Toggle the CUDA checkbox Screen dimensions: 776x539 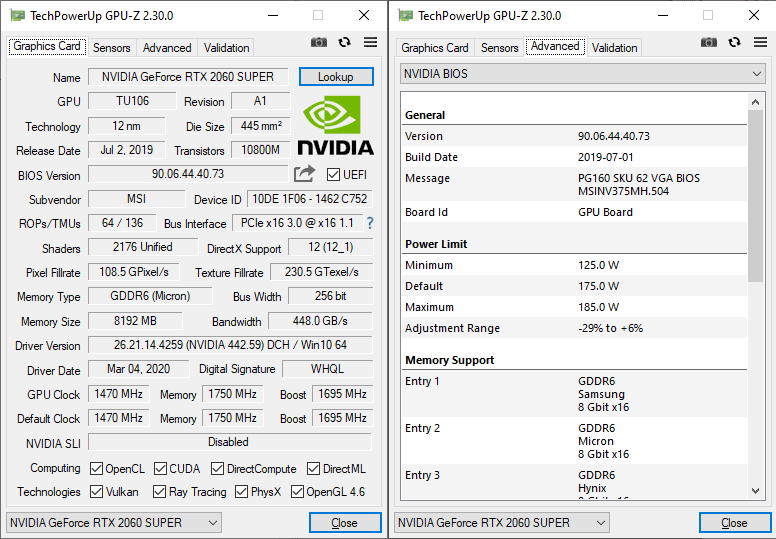coord(160,468)
